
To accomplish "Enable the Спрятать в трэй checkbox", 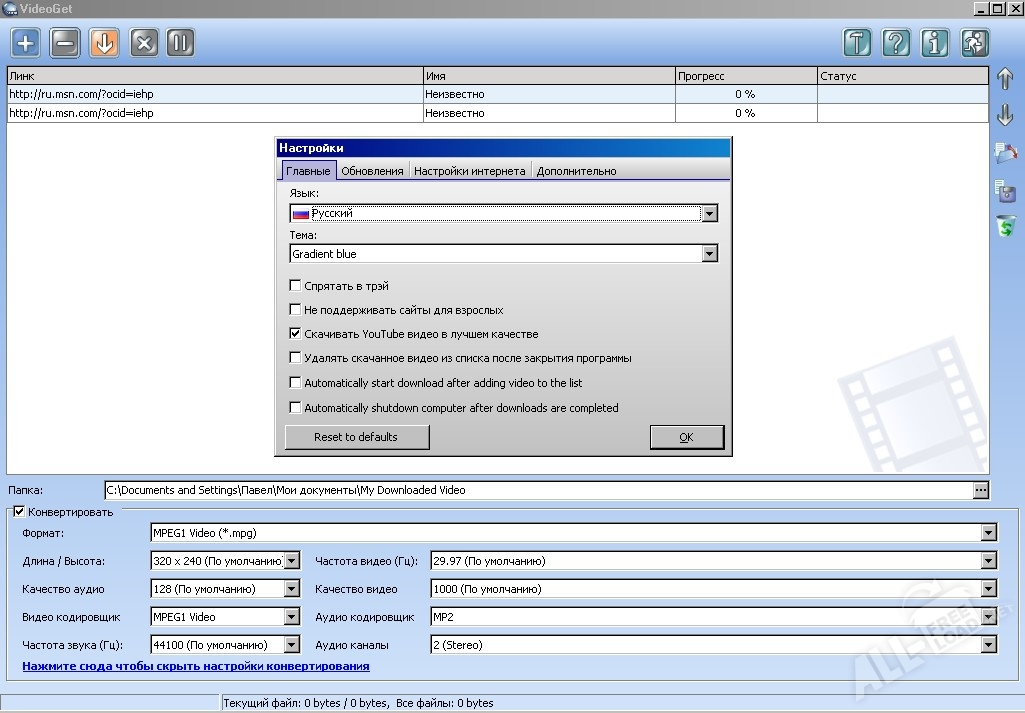I will coord(295,286).
